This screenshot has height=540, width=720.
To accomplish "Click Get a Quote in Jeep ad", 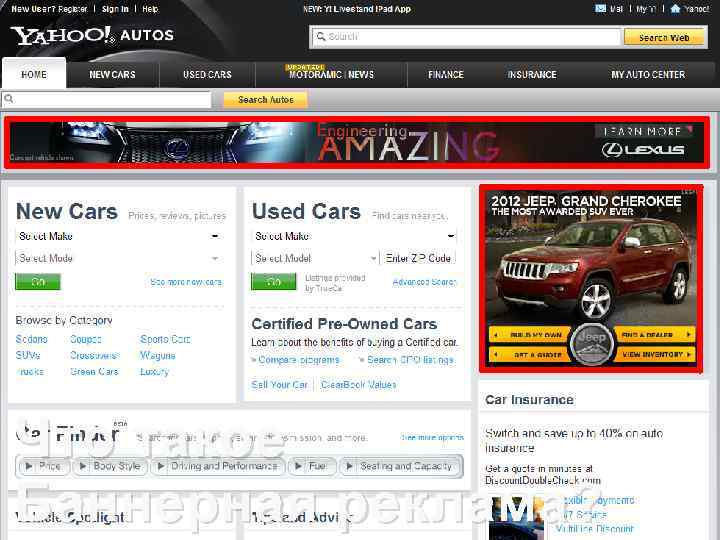I will pyautogui.click(x=529, y=354).
